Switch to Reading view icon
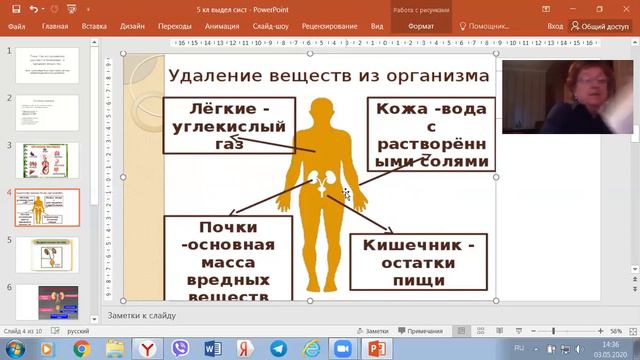 pos(500,331)
